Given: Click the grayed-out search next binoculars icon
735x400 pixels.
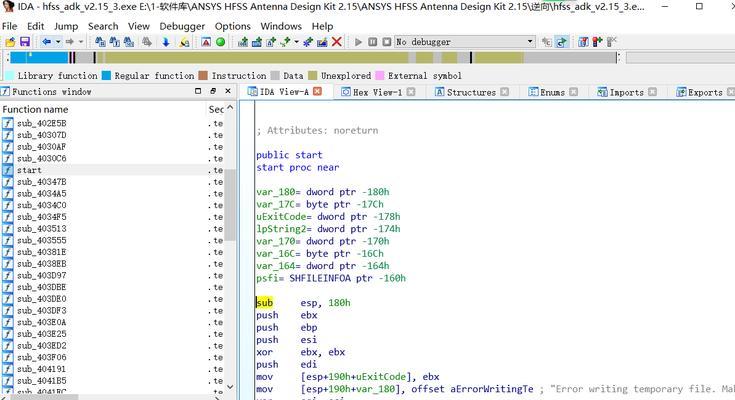Looking at the screenshot, I should click(147, 42).
